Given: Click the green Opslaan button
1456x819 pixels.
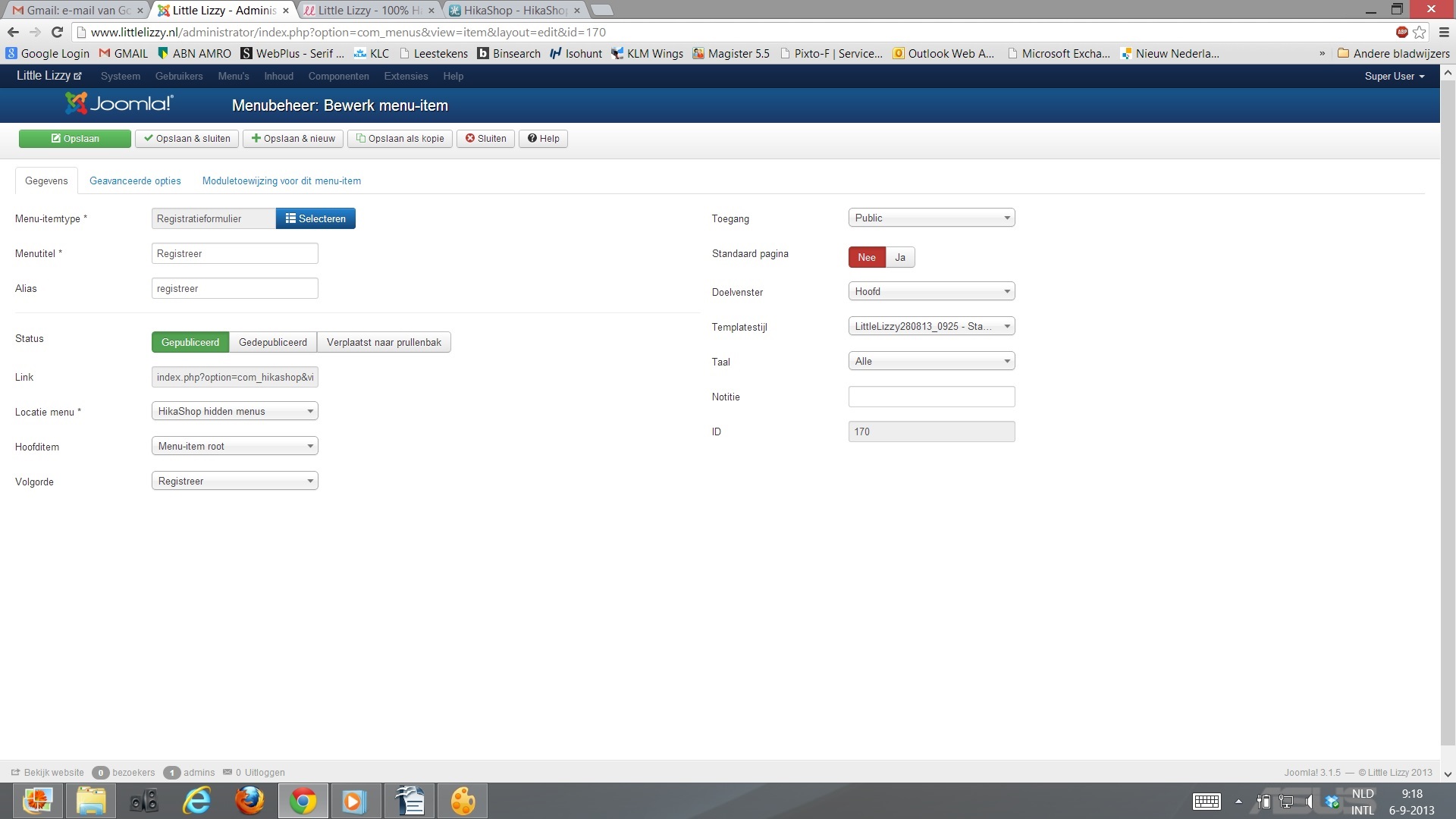Looking at the screenshot, I should (75, 138).
